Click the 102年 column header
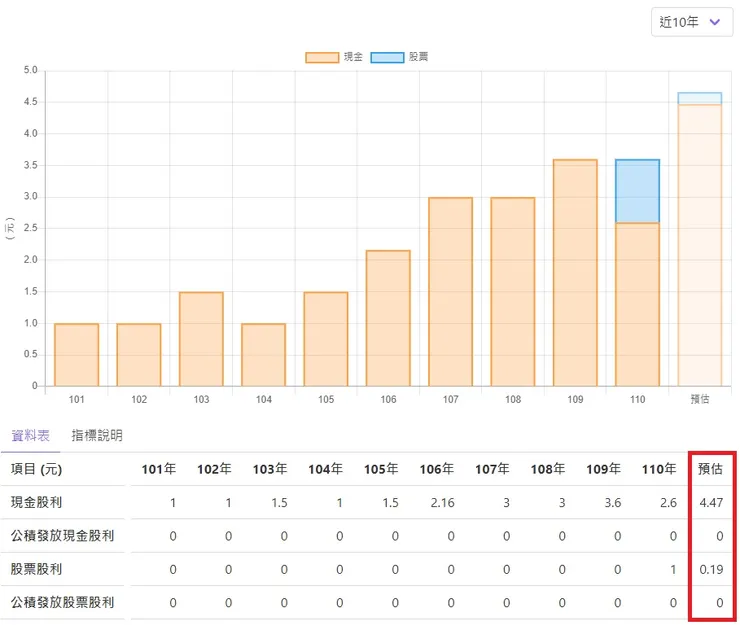 214,469
